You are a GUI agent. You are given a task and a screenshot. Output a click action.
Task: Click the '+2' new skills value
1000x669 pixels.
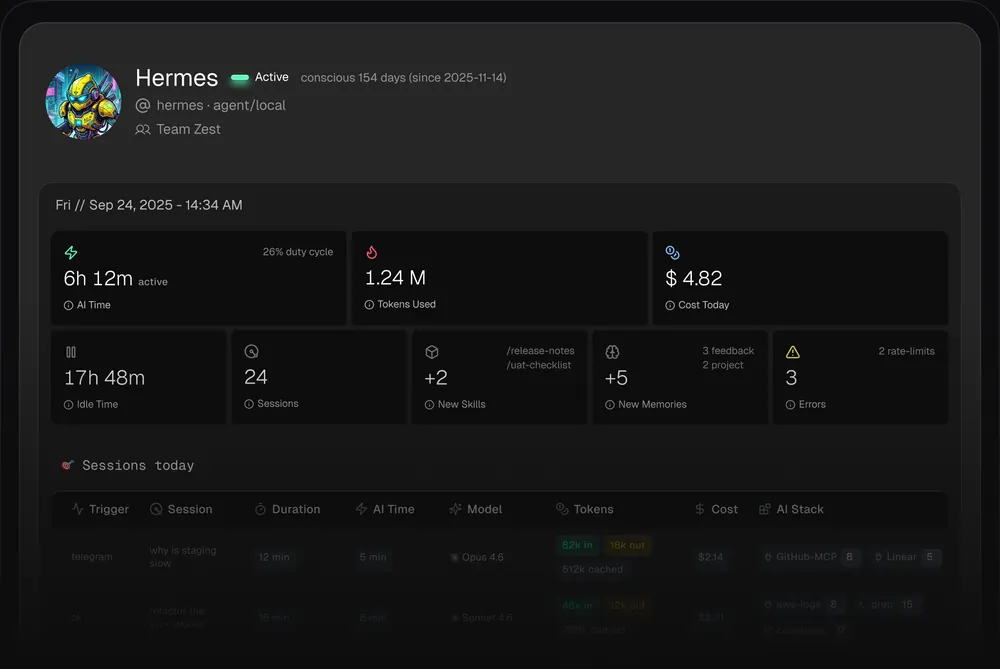436,378
